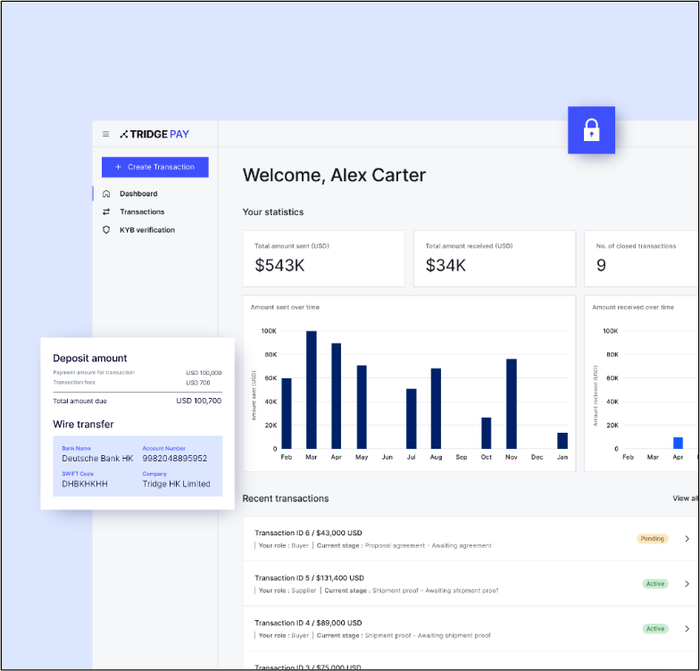Go to the Transactions menu item

tap(142, 212)
